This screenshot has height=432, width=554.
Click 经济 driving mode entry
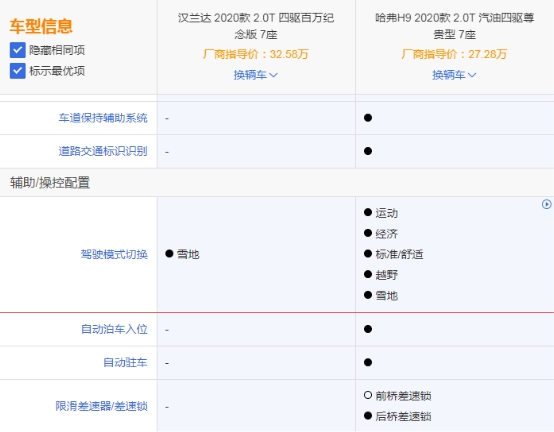coord(387,233)
